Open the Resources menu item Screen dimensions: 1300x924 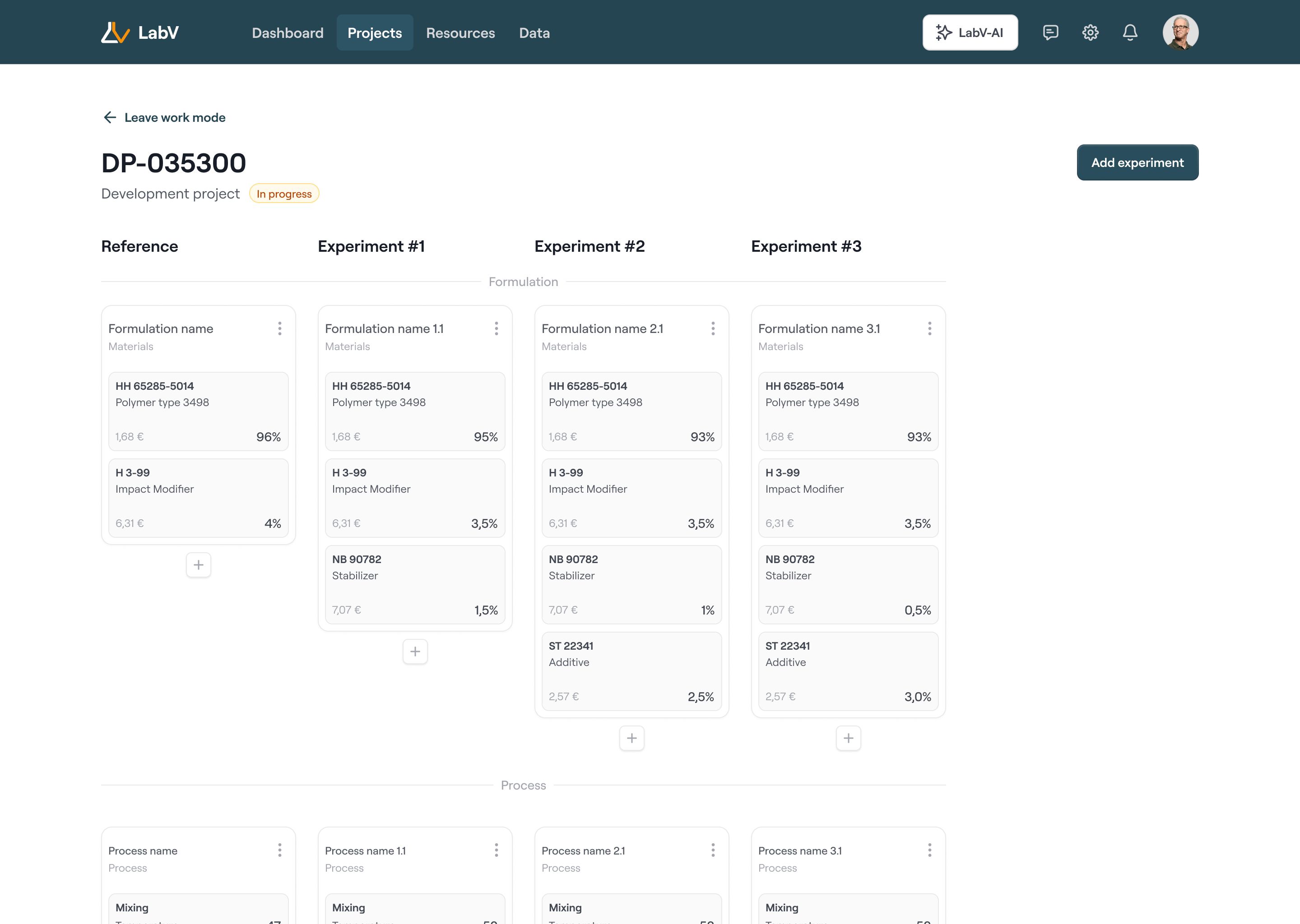point(460,33)
